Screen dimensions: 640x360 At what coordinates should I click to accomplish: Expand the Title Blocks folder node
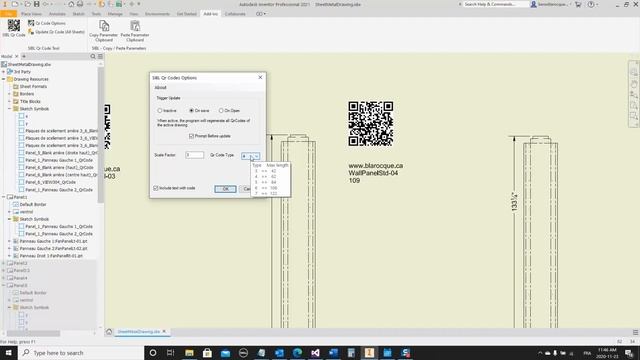coord(10,101)
